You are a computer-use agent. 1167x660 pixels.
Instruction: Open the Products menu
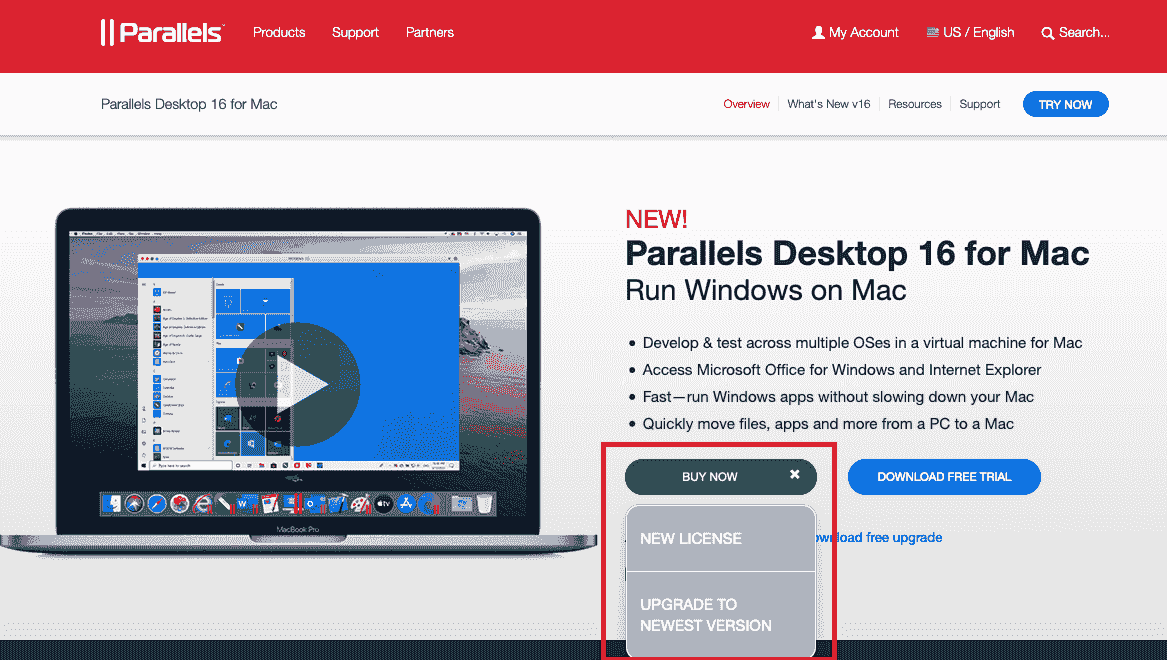click(278, 32)
